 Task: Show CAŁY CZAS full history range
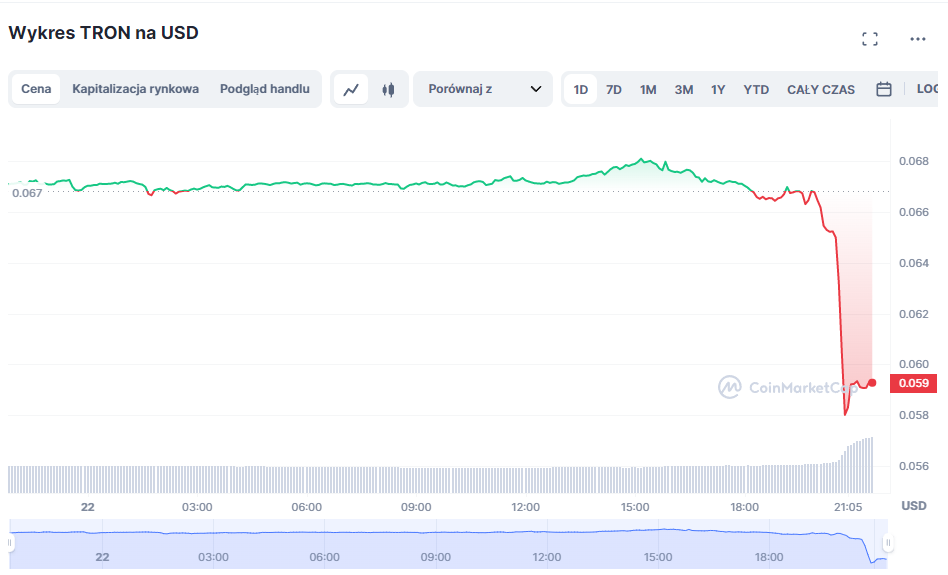tap(821, 89)
